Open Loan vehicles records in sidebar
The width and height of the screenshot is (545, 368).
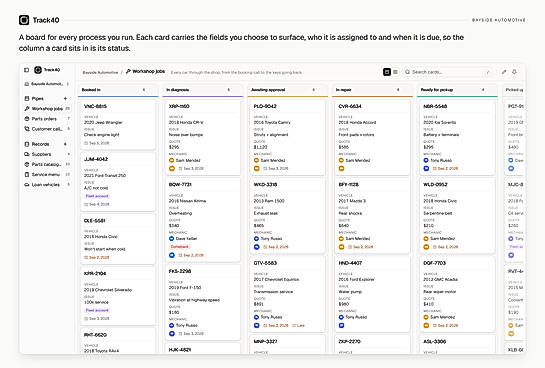click(47, 185)
